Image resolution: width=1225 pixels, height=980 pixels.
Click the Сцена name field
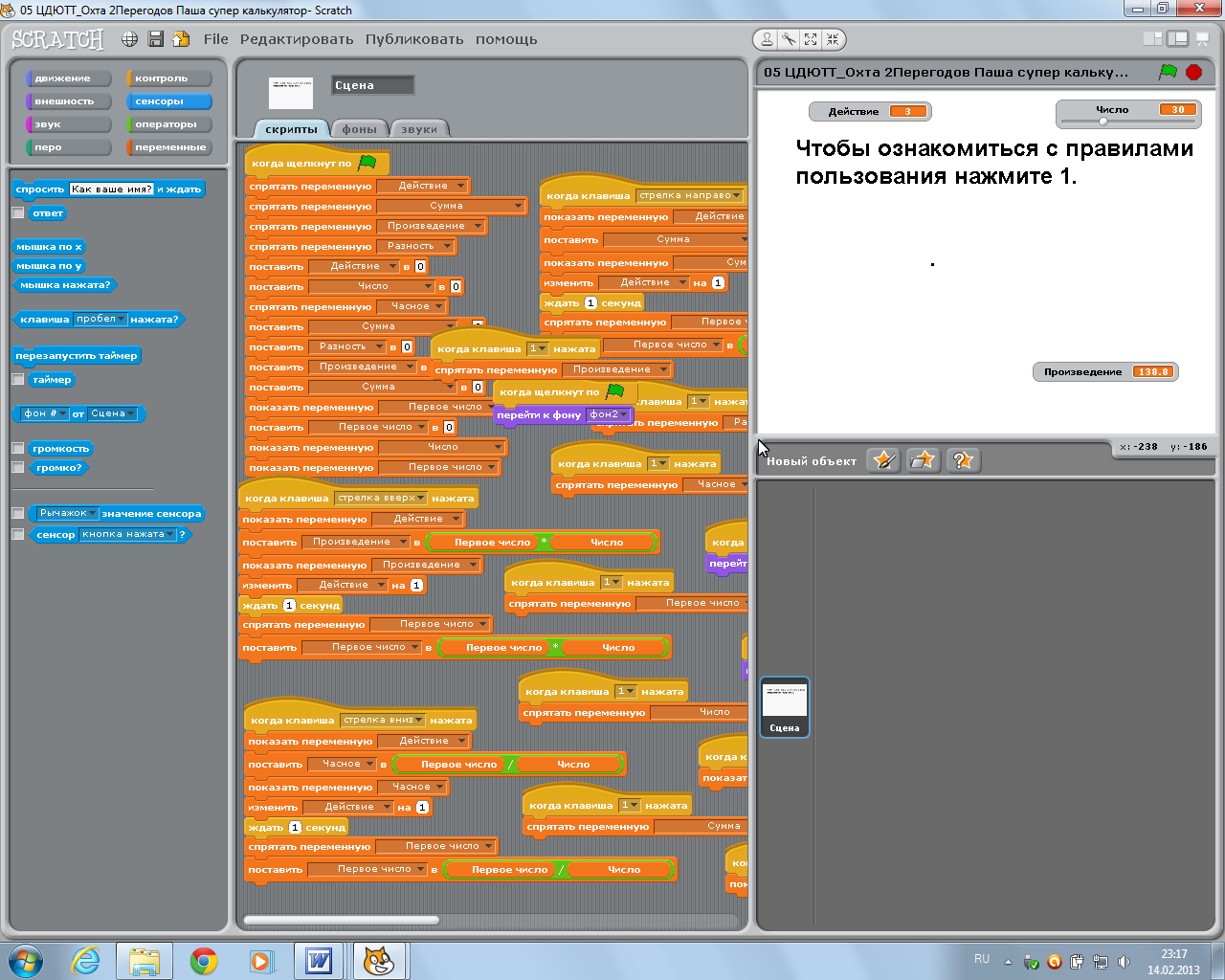373,85
